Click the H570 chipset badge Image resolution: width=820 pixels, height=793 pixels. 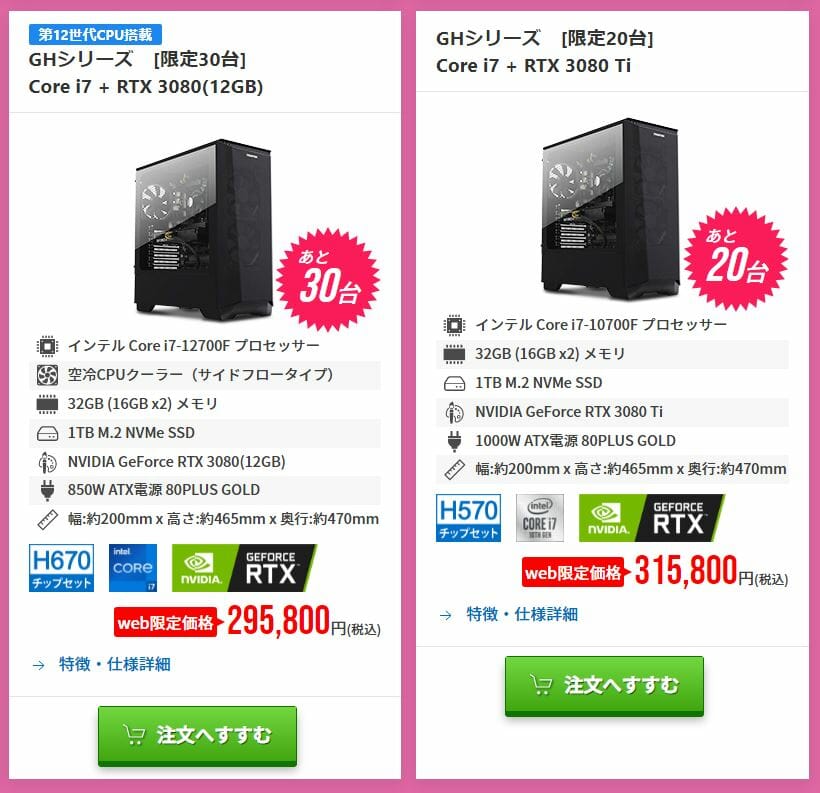[x=468, y=518]
